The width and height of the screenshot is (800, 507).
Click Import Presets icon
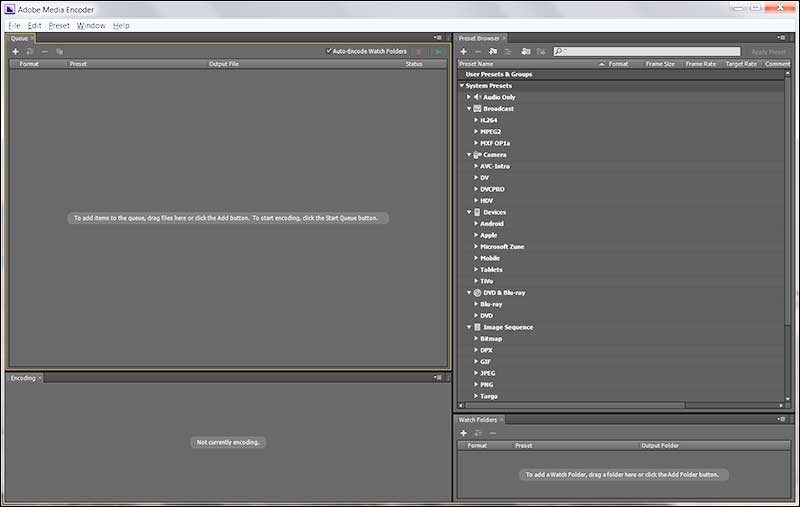click(x=526, y=52)
